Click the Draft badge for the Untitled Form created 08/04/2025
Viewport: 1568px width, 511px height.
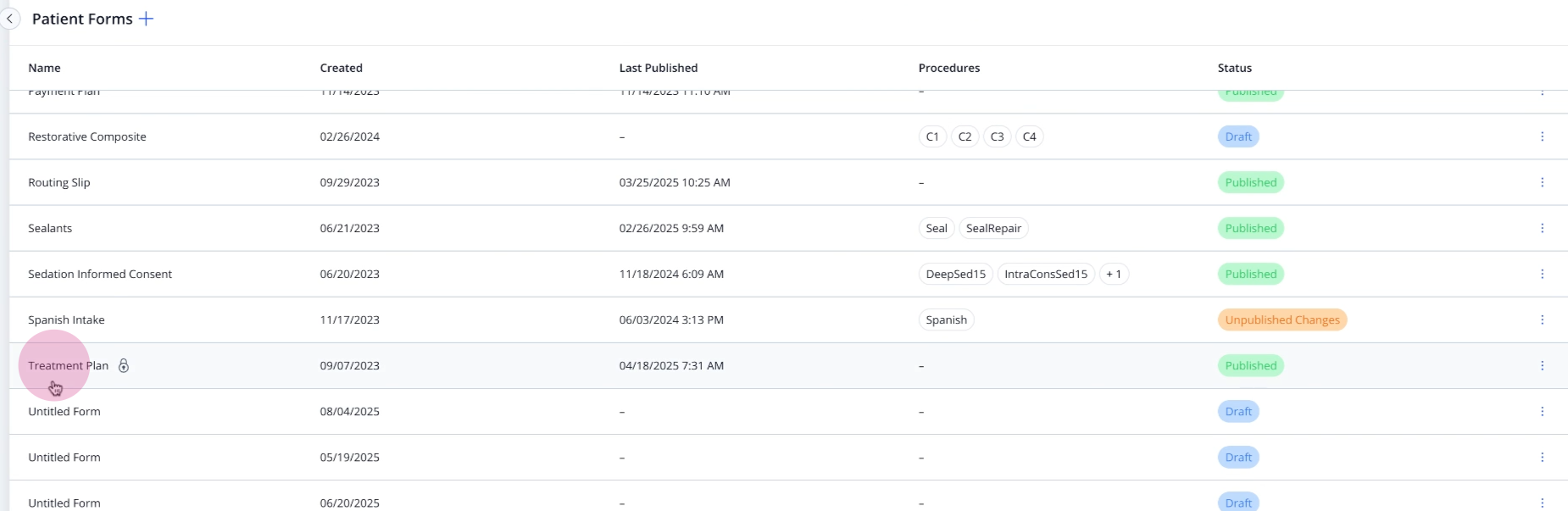1238,411
